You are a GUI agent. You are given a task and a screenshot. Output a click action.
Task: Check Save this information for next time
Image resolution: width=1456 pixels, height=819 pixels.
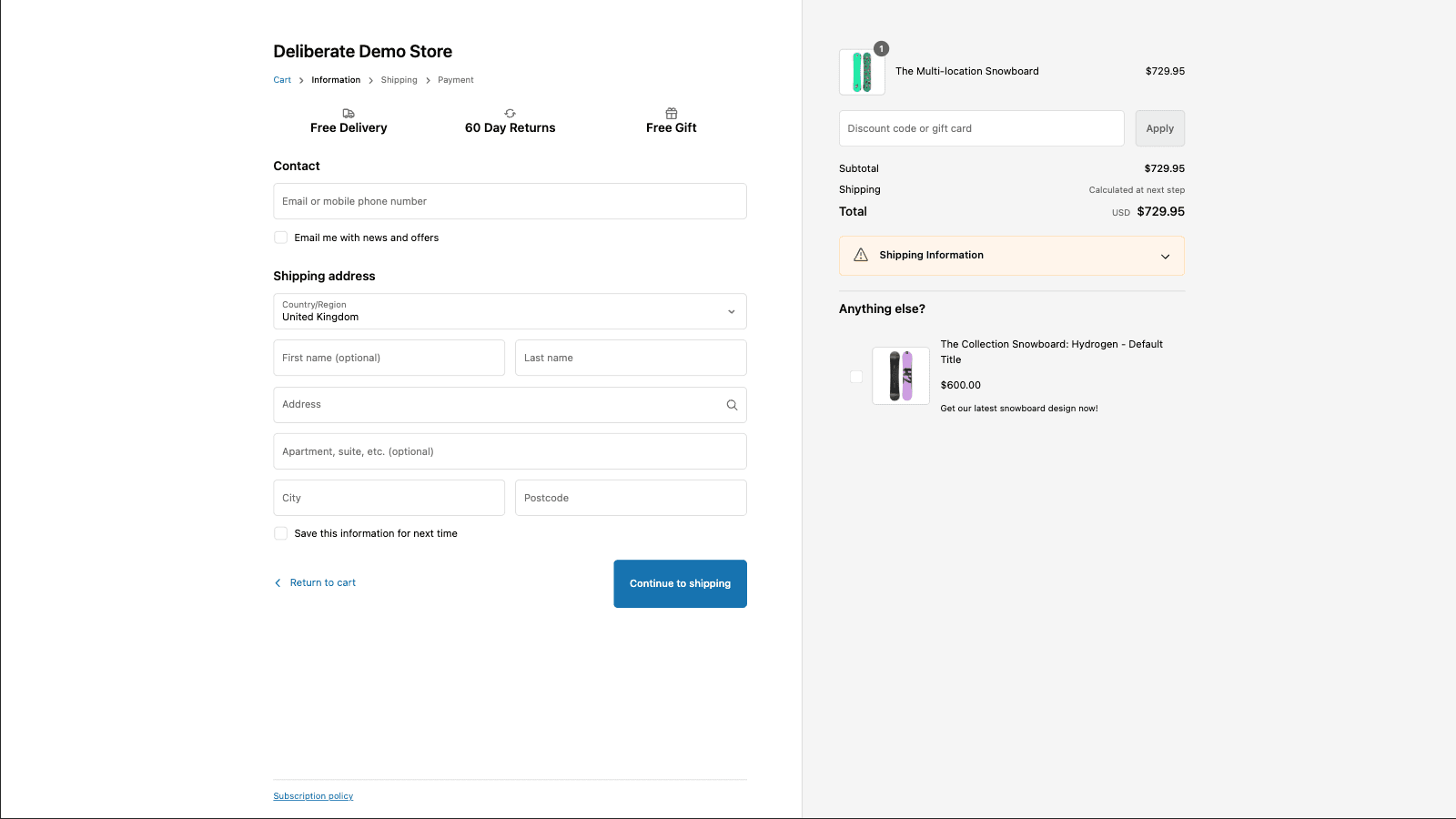(280, 533)
